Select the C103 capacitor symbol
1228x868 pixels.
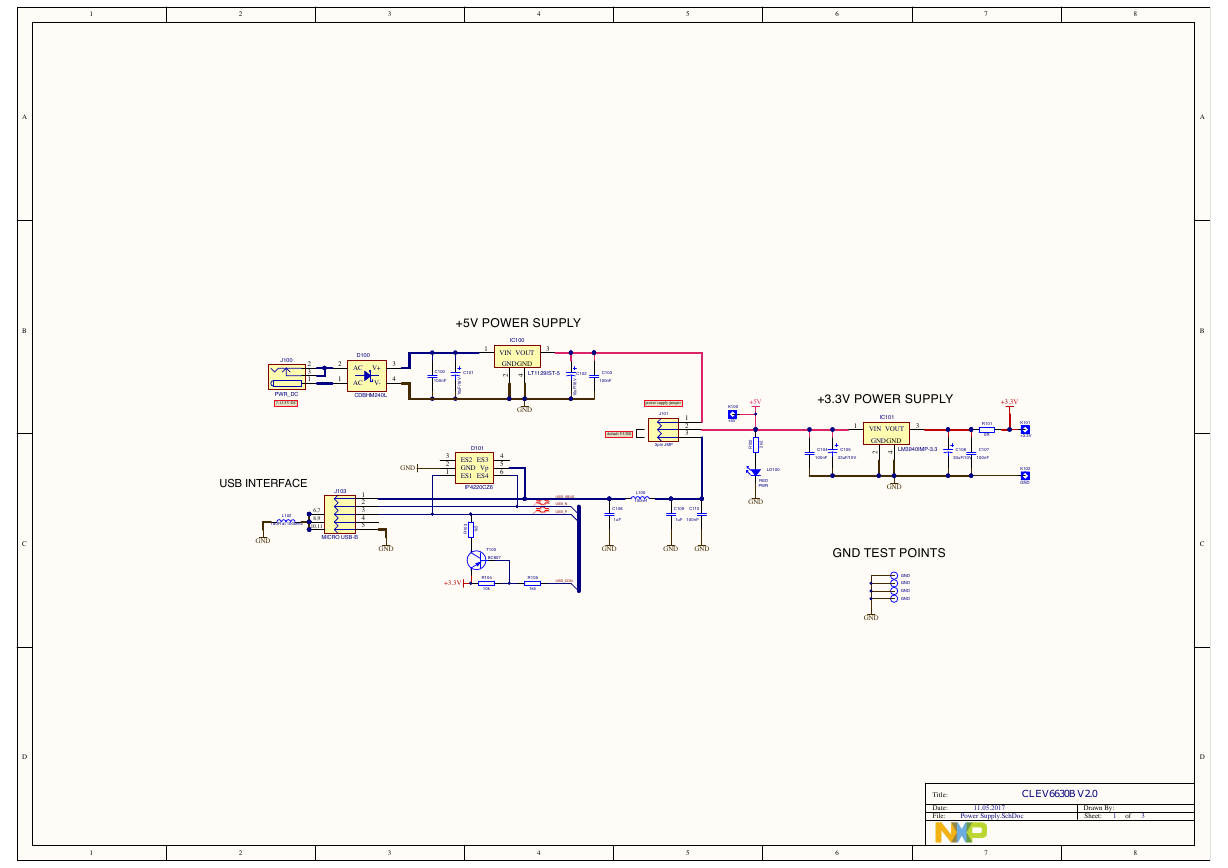click(594, 376)
